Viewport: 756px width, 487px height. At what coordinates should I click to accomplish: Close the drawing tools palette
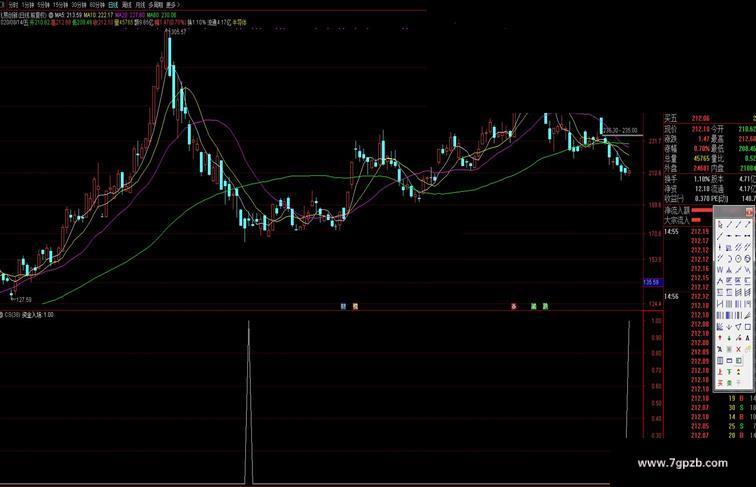[x=749, y=212]
